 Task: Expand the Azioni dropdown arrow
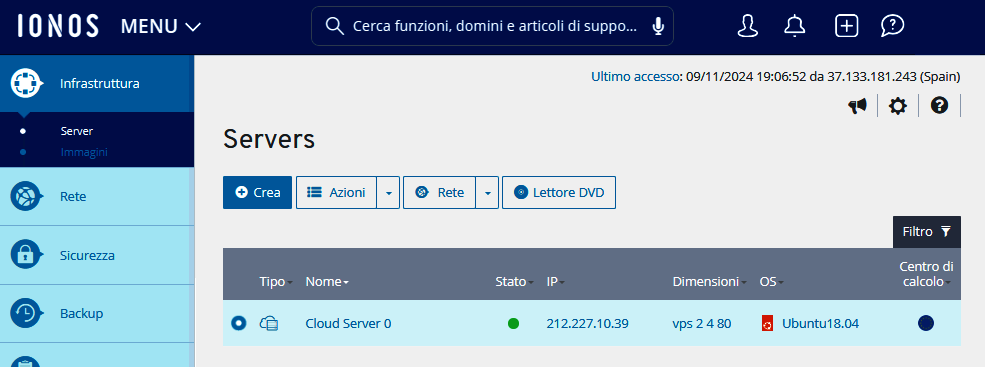coord(388,193)
